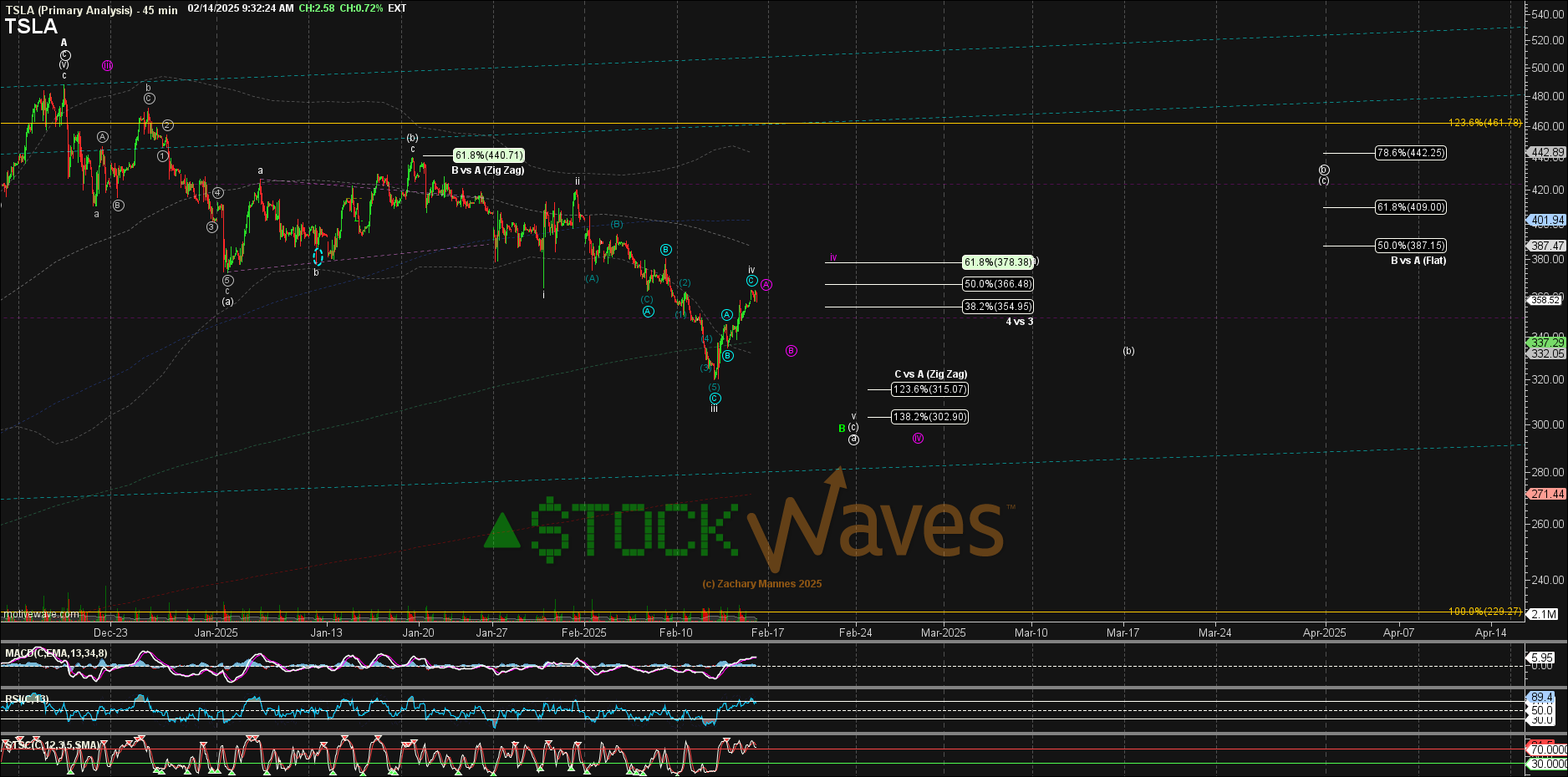Click the 02/14/2025 9:32:24 AM timestamp
The width and height of the screenshot is (1568, 777).
[x=241, y=8]
